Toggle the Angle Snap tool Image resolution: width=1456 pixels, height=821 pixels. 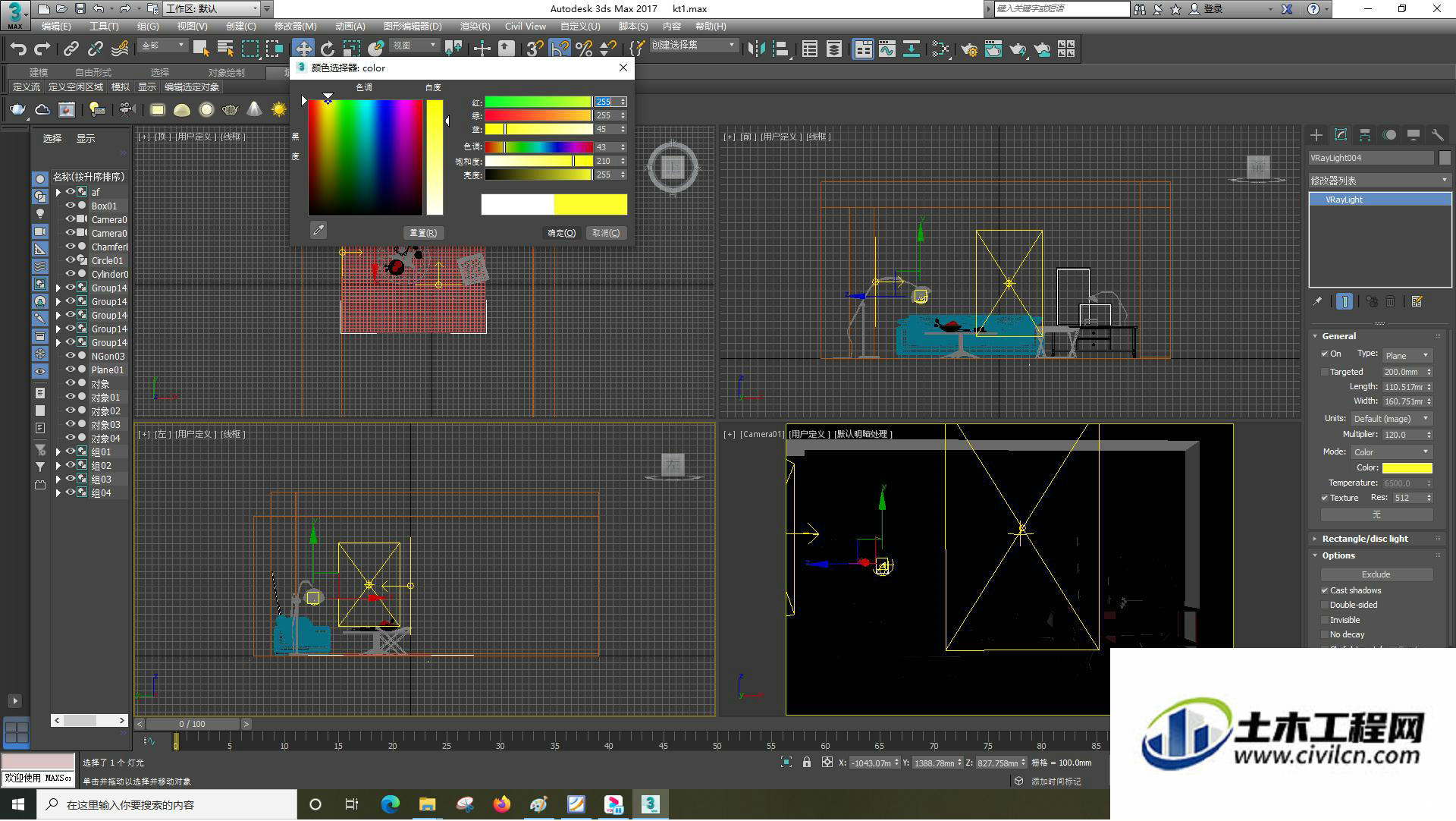(x=559, y=49)
